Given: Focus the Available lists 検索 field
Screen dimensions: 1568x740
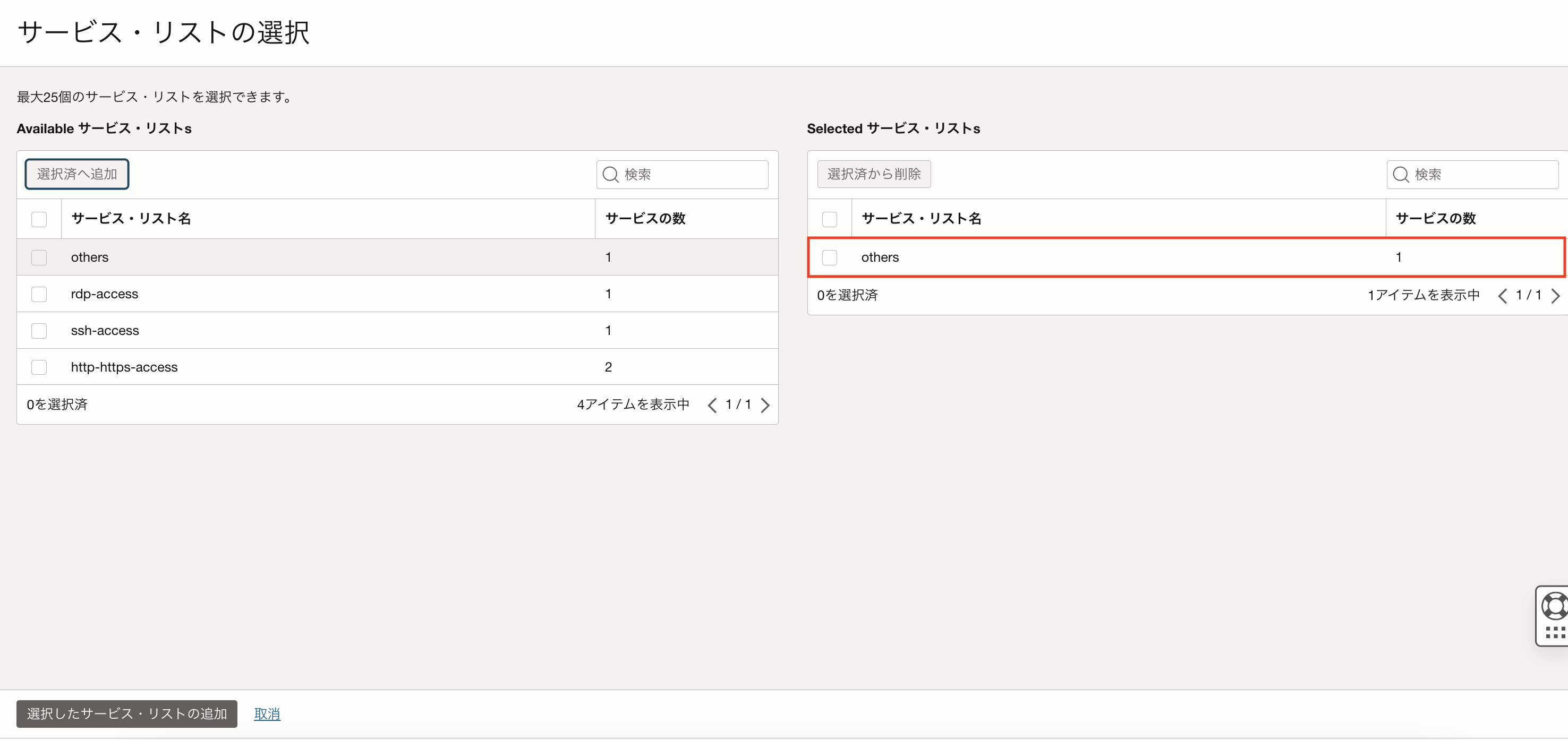Looking at the screenshot, I should click(x=683, y=175).
